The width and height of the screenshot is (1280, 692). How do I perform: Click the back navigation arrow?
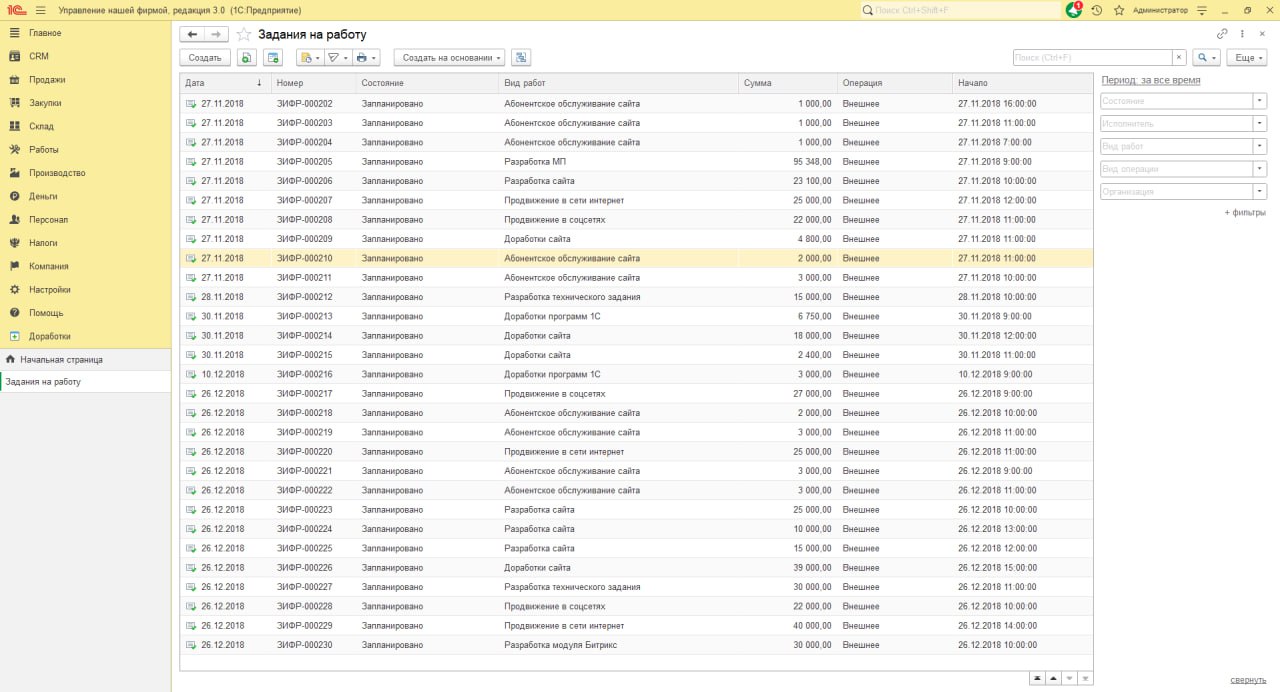coord(192,34)
